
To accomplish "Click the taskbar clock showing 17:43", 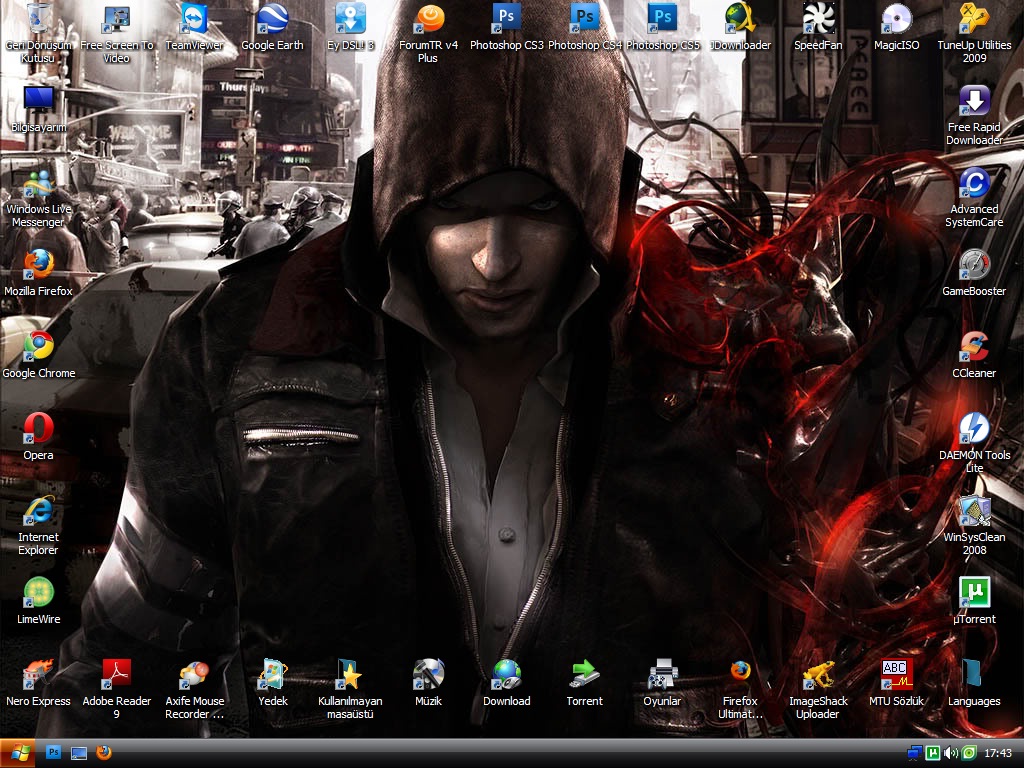I will click(998, 753).
